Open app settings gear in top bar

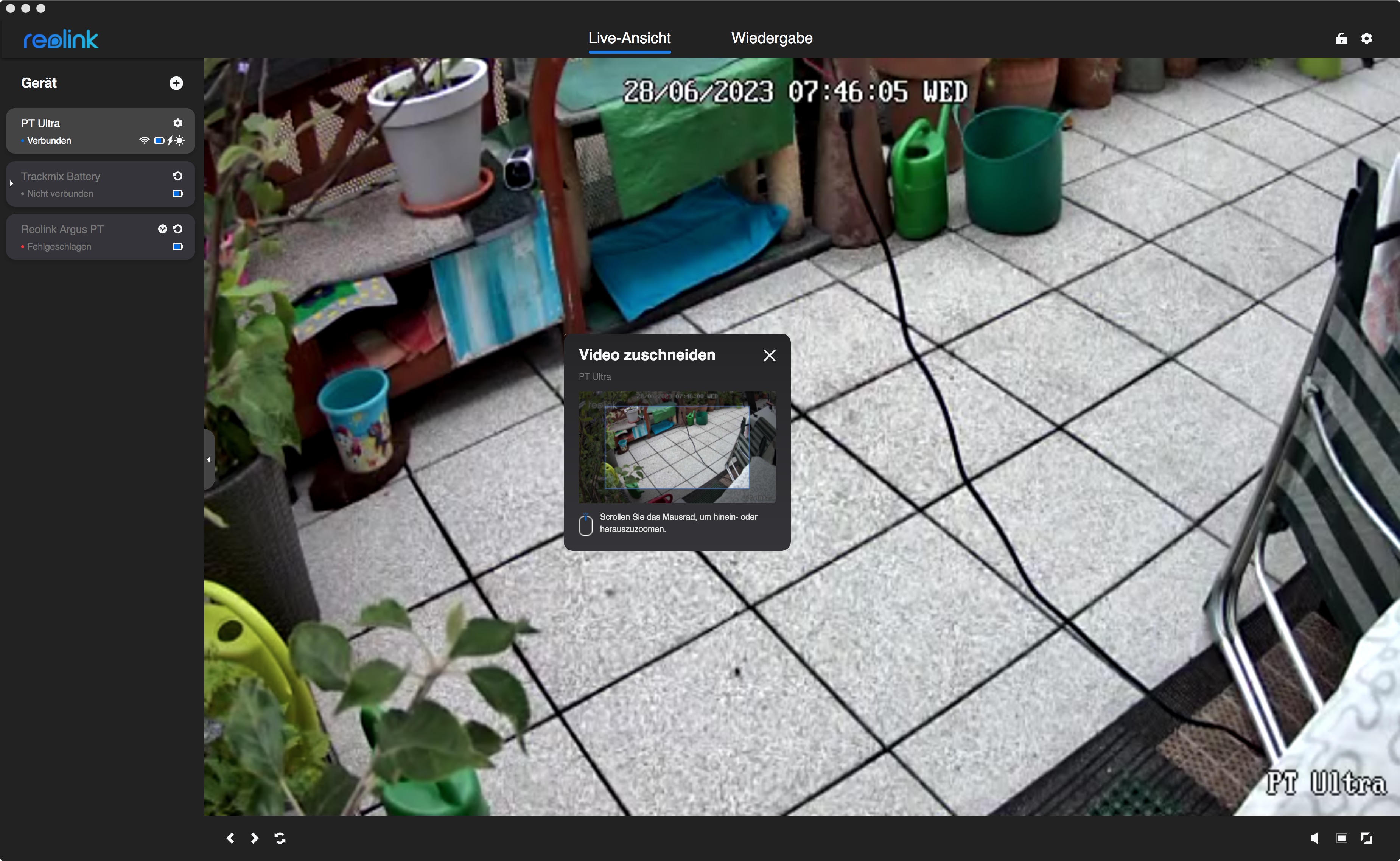1366,38
